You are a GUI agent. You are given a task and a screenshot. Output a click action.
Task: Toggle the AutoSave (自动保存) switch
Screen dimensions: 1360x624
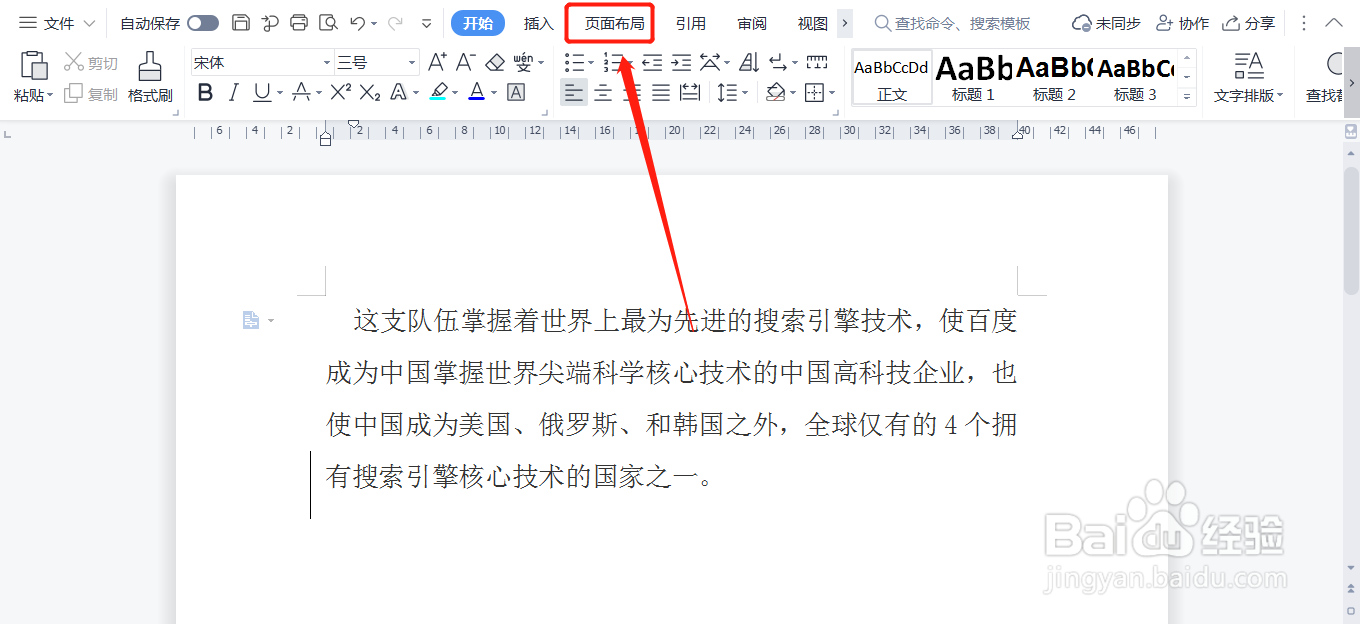click(x=203, y=23)
